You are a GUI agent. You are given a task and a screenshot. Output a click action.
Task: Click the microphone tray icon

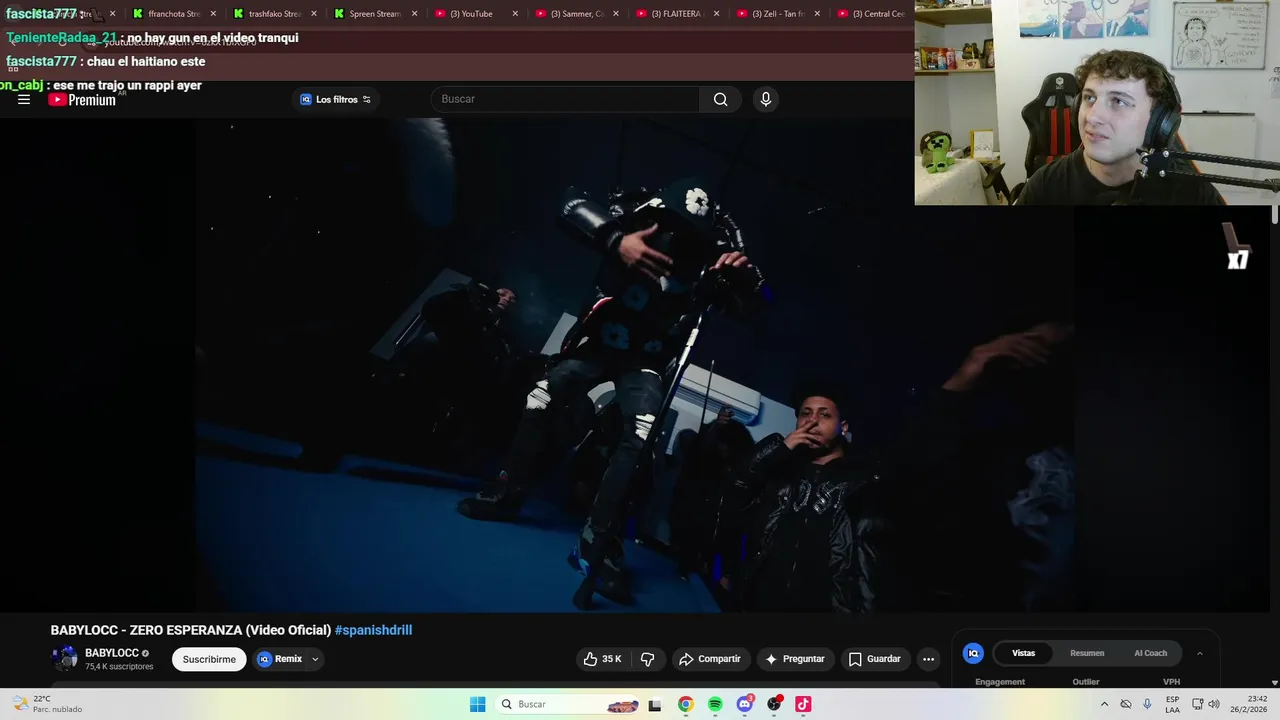1147,704
